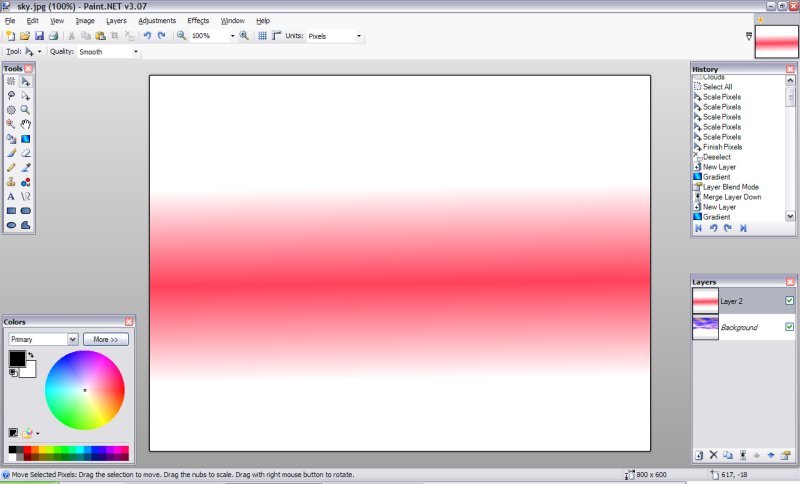Click the Save icon in toolbar
The image size is (800, 484).
tap(39, 36)
